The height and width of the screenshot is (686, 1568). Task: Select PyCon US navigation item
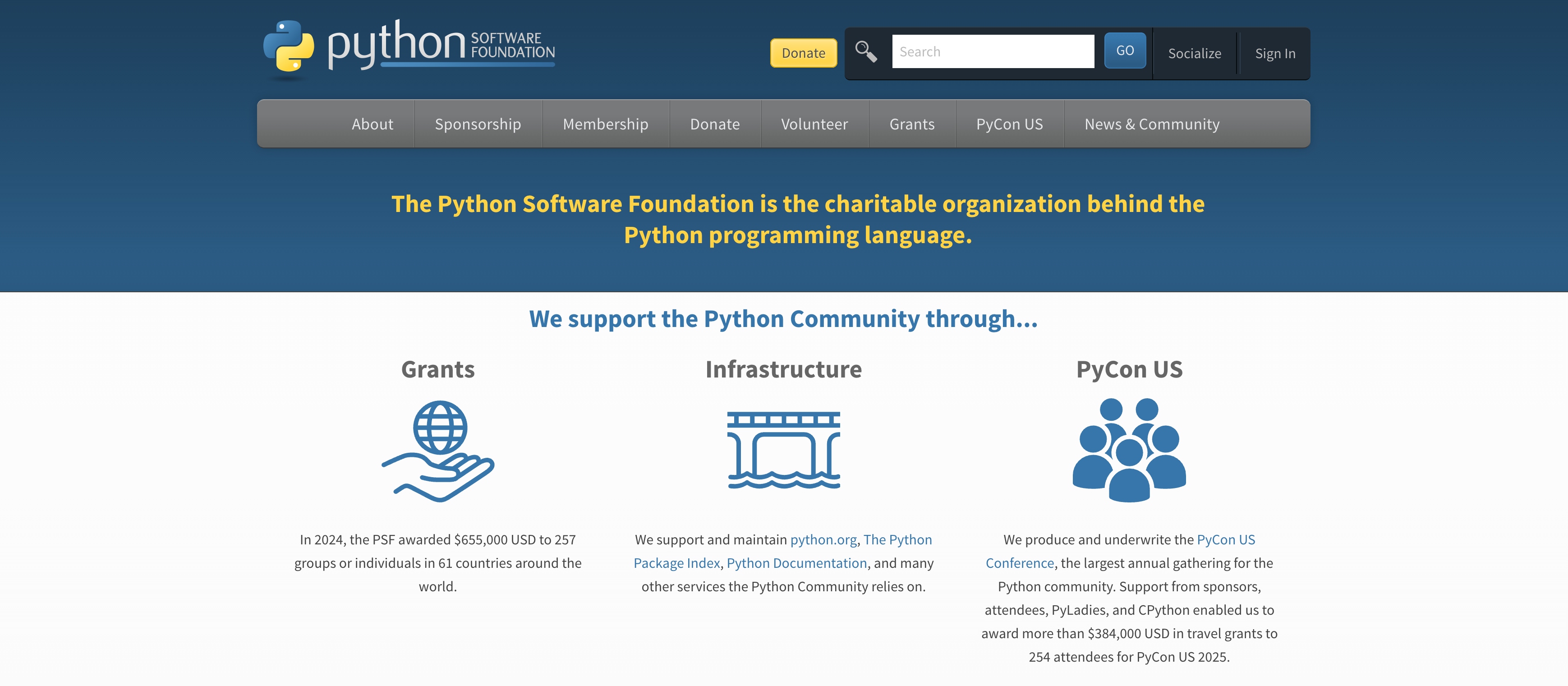[x=1009, y=124]
